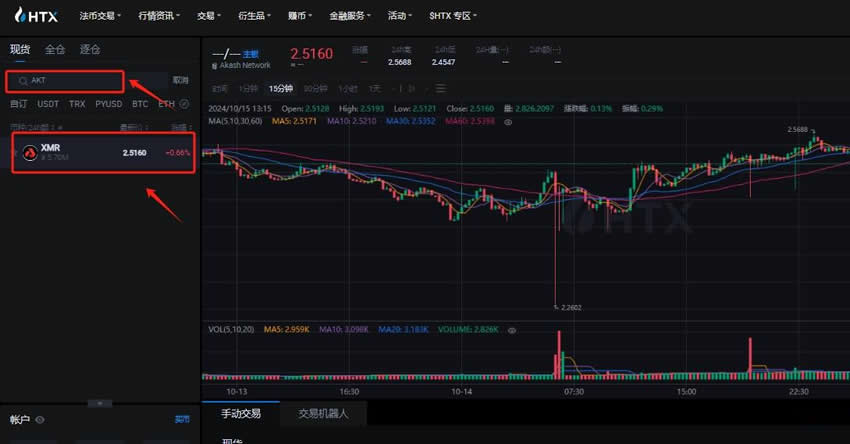Expand the 活动 menu
Screen dimensions: 850x444
[400, 16]
